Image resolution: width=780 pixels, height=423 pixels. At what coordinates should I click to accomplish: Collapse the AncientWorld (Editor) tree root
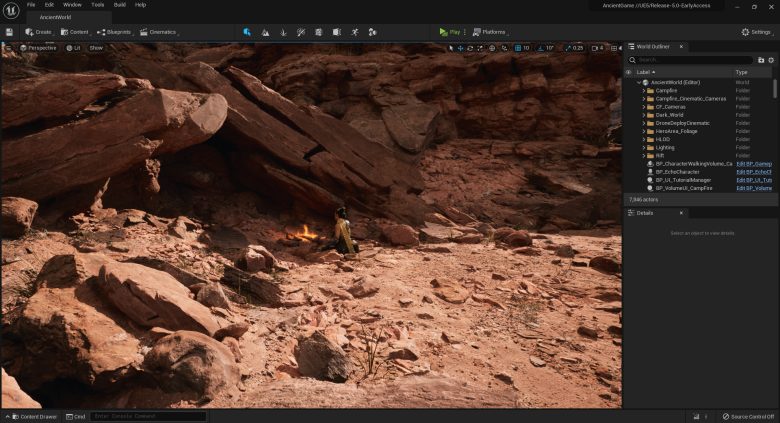tap(639, 83)
